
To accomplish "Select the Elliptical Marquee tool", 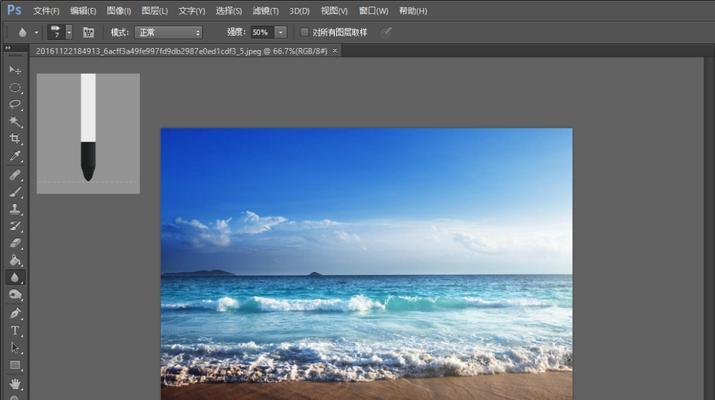I will [15, 87].
